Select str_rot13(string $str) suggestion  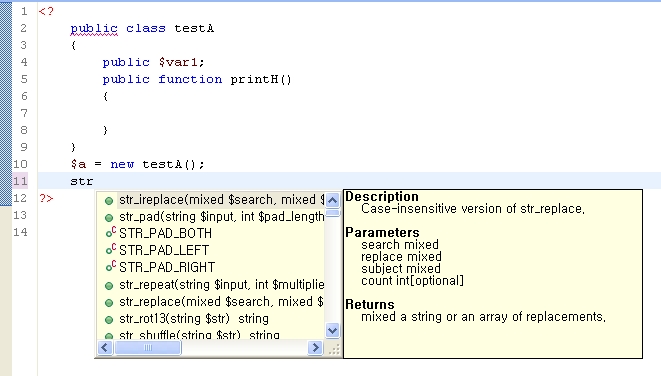click(x=211, y=319)
